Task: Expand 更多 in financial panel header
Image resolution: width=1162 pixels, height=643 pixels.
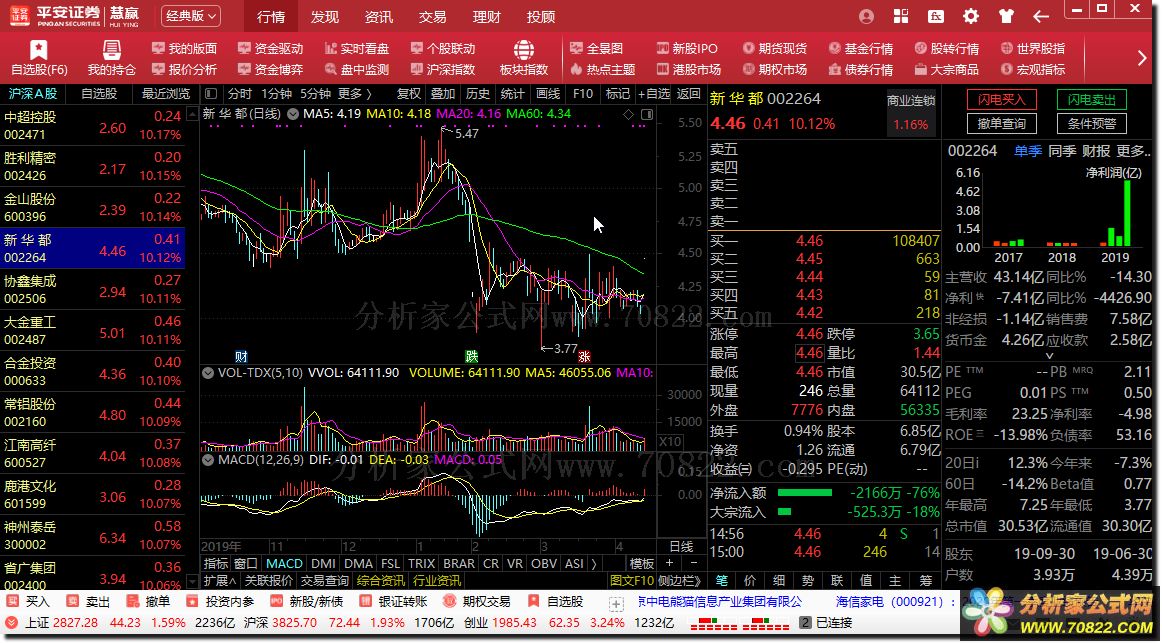Action: pyautogui.click(x=1134, y=151)
